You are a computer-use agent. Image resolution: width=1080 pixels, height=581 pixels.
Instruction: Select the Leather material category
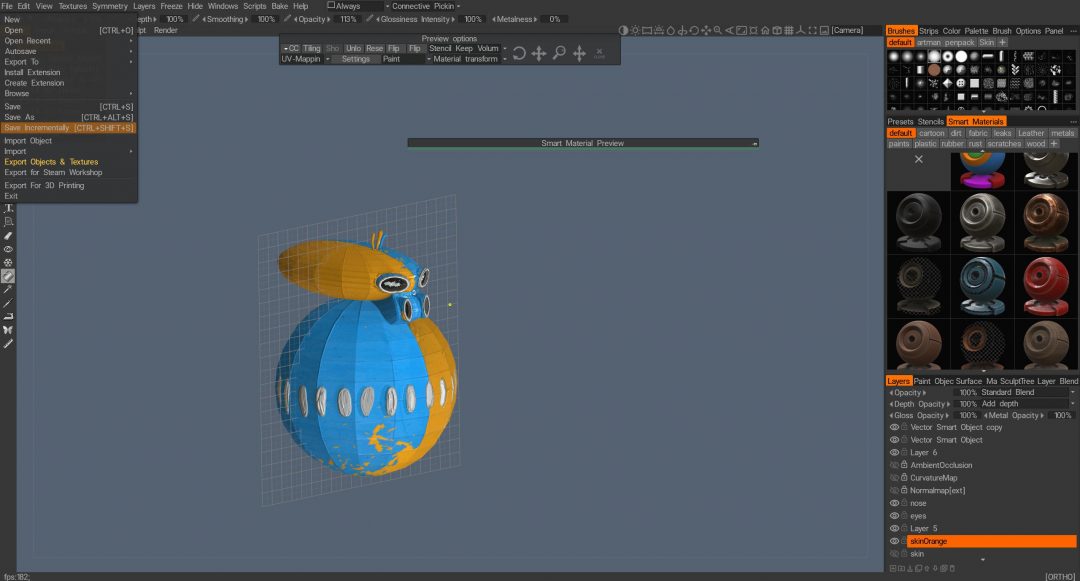click(1031, 134)
